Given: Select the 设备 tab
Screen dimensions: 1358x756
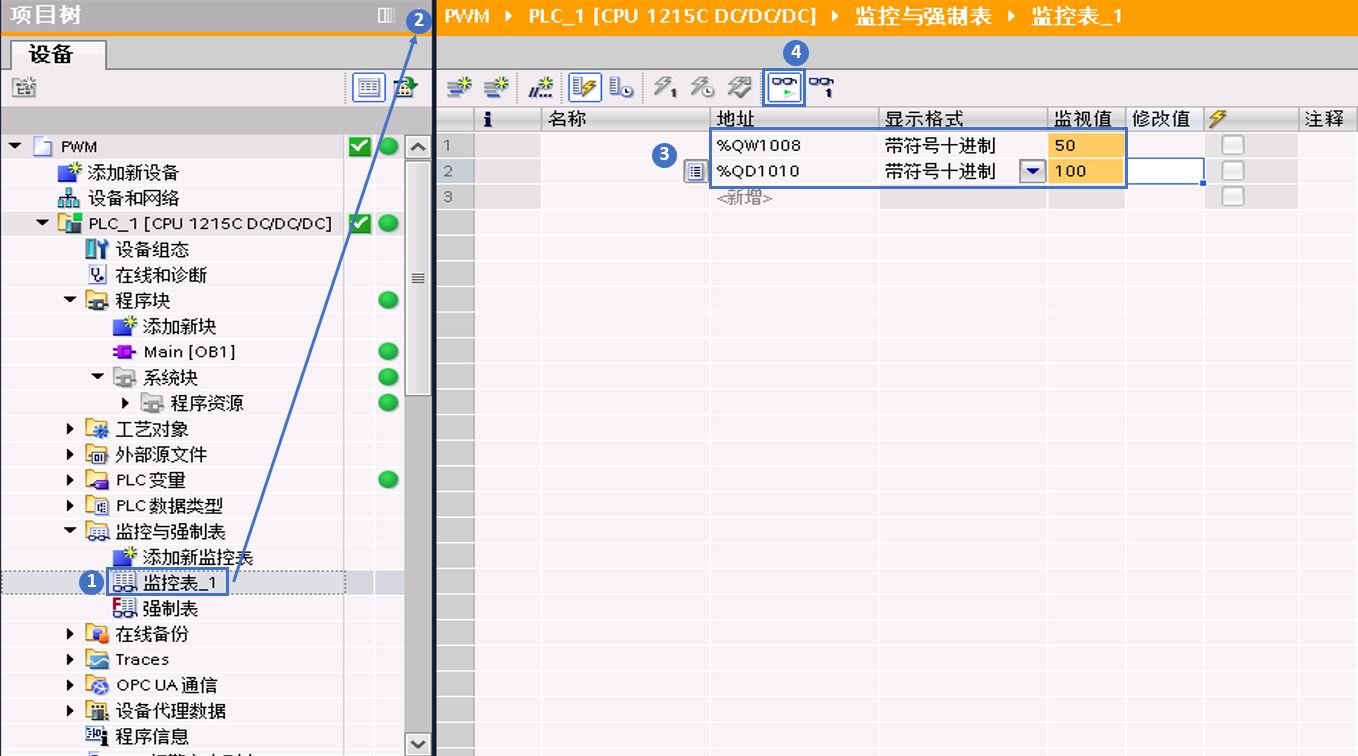Looking at the screenshot, I should click(x=52, y=54).
